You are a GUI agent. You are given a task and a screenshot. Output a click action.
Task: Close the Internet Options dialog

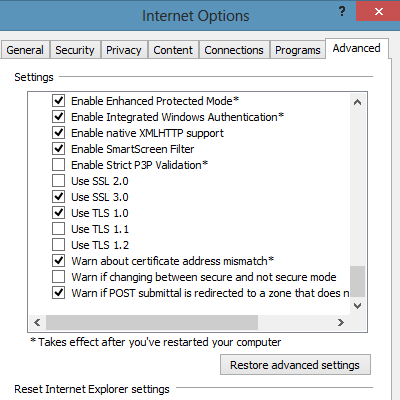click(x=378, y=11)
